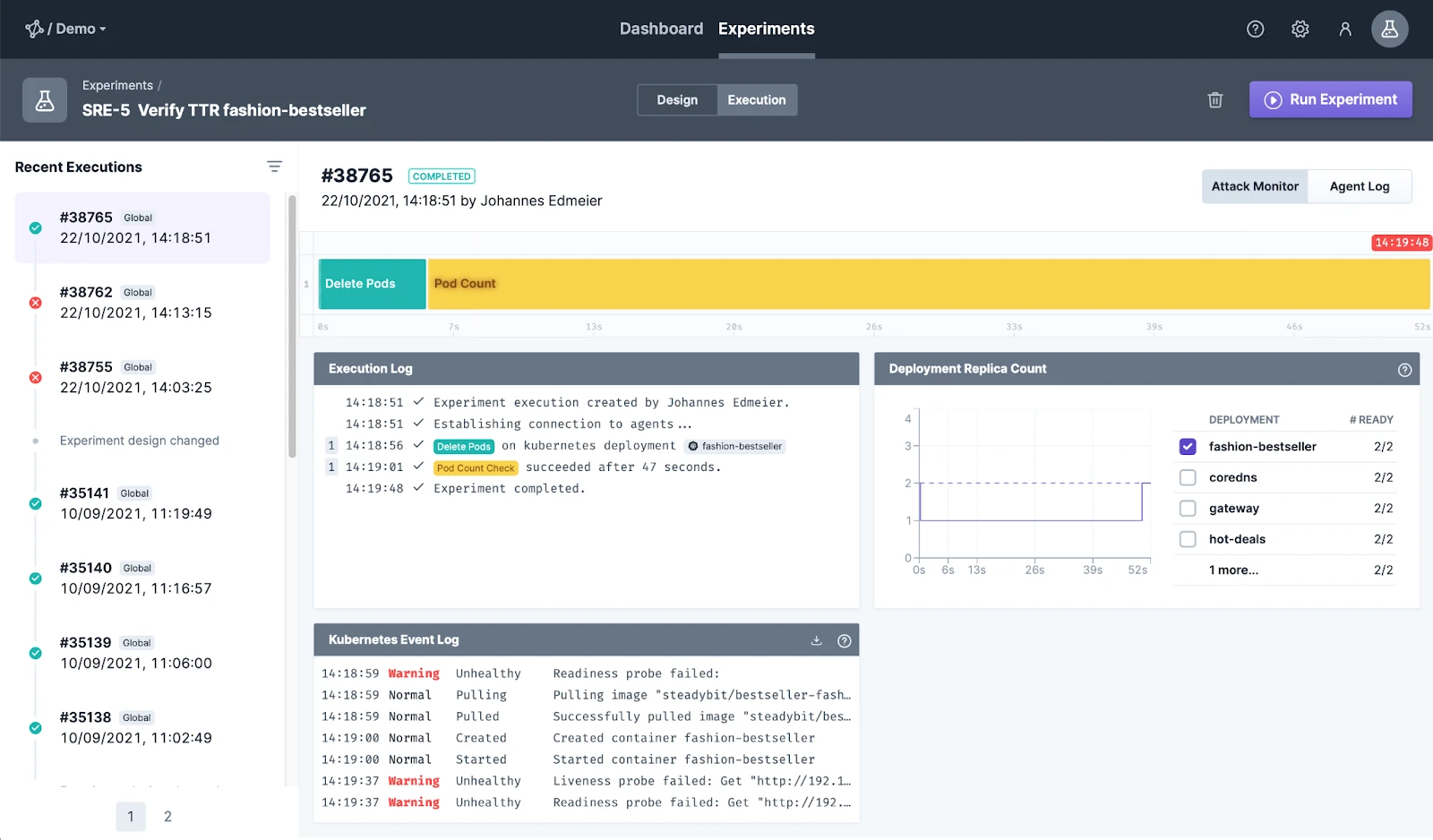The image size is (1433, 840).
Task: Click success status icon of #35140
Action: point(36,579)
